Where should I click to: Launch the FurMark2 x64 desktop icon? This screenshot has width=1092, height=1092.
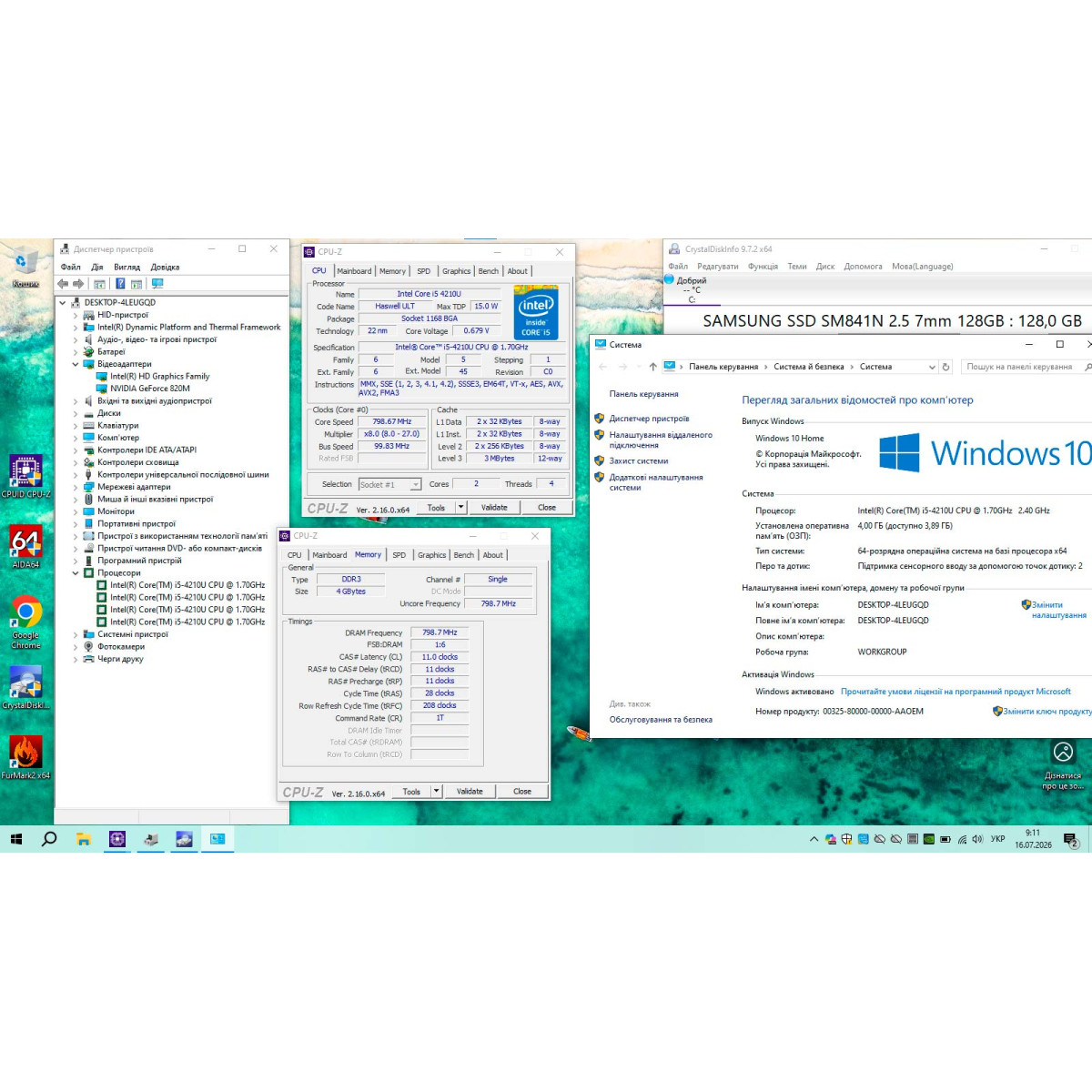tap(25, 757)
